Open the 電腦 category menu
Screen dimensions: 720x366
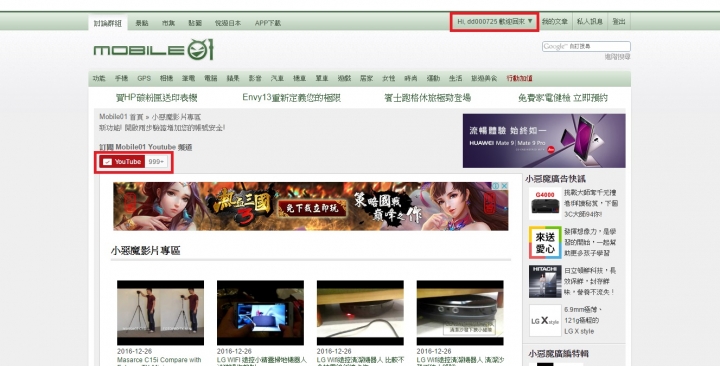point(211,79)
